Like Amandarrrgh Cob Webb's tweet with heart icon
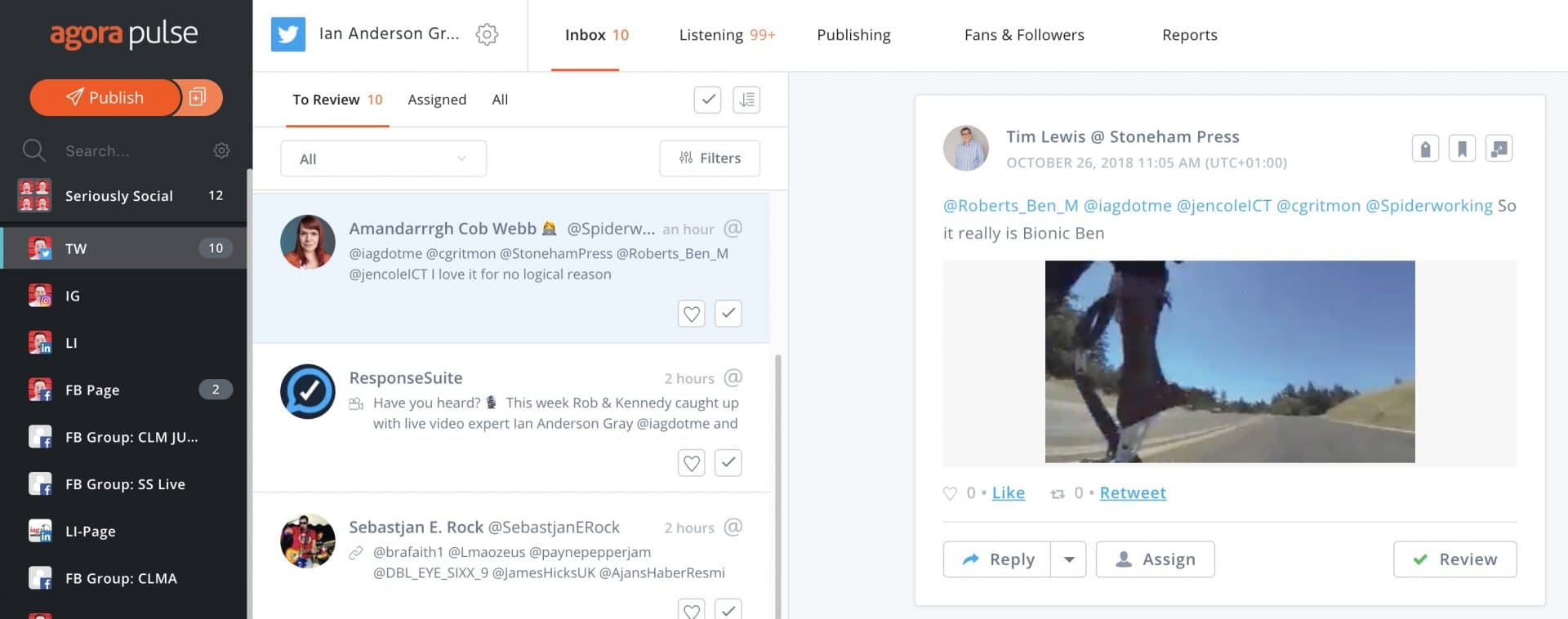The image size is (1568, 619). (x=692, y=314)
